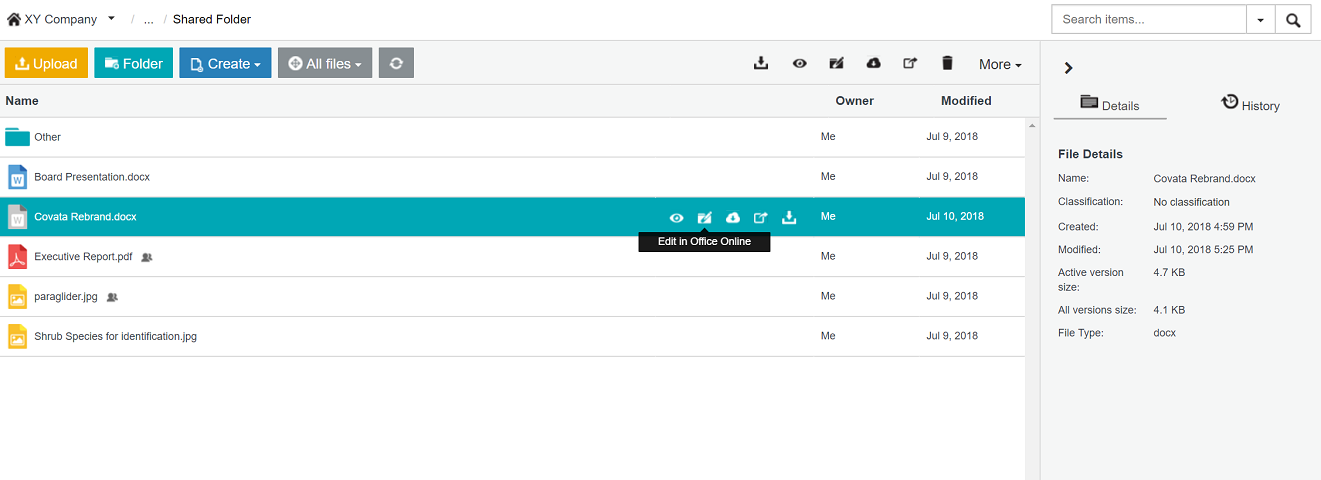
Task: Sort by Name column header
Action: [22, 101]
